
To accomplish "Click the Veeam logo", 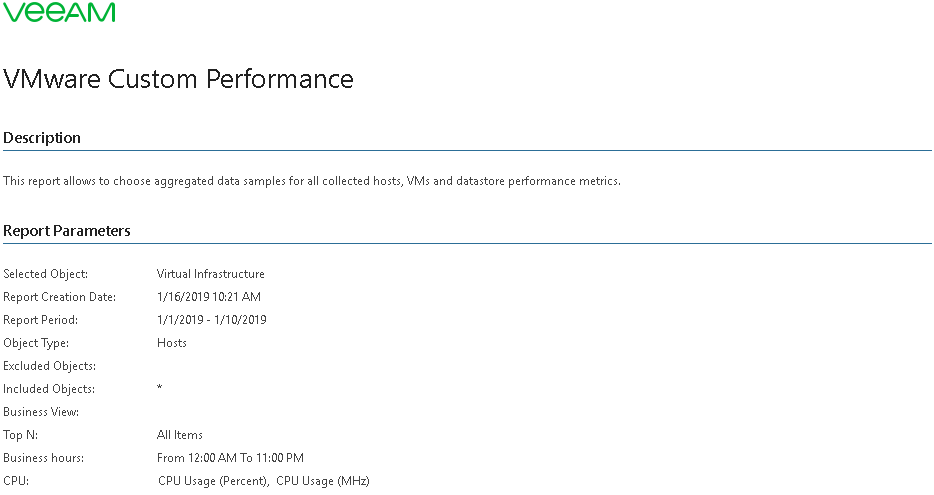I will (59, 12).
